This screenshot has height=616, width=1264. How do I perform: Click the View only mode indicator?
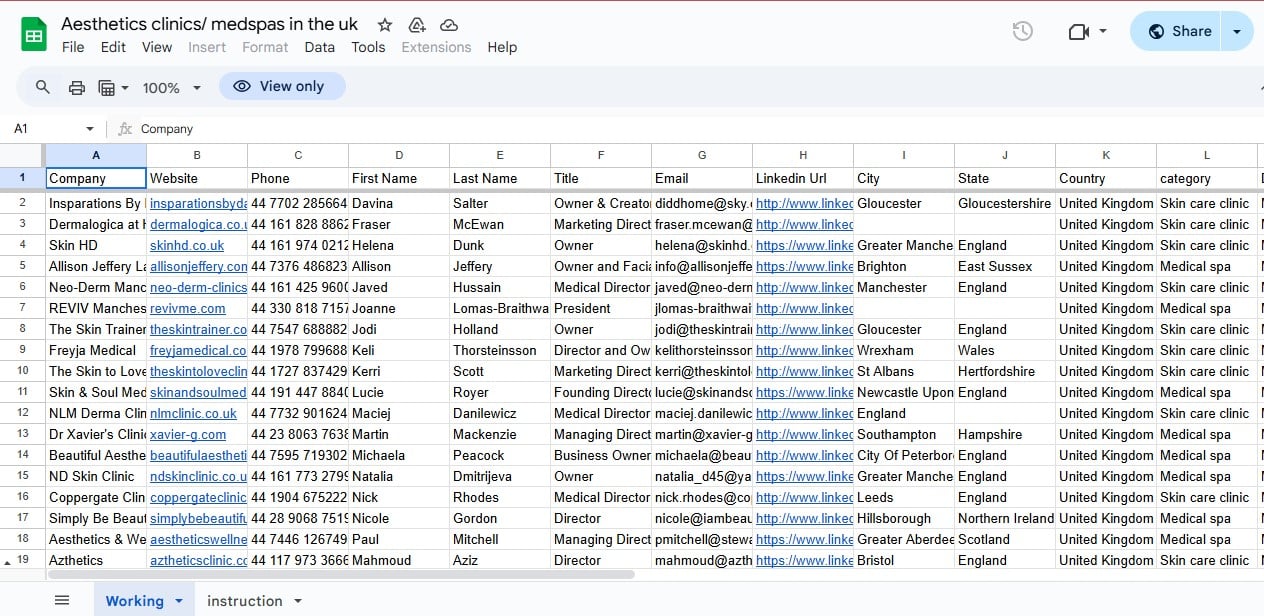click(x=282, y=86)
